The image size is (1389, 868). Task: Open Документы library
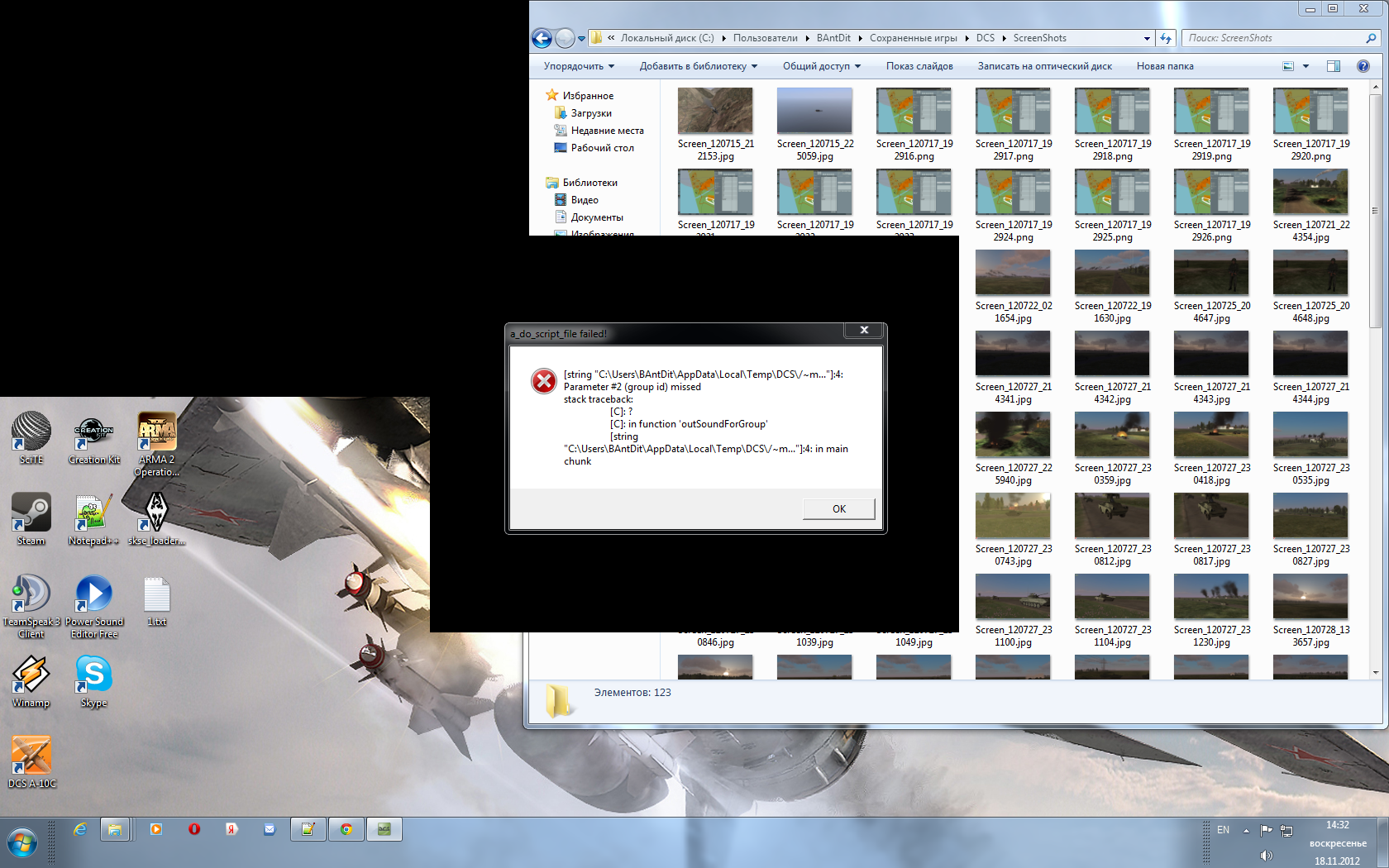[597, 217]
